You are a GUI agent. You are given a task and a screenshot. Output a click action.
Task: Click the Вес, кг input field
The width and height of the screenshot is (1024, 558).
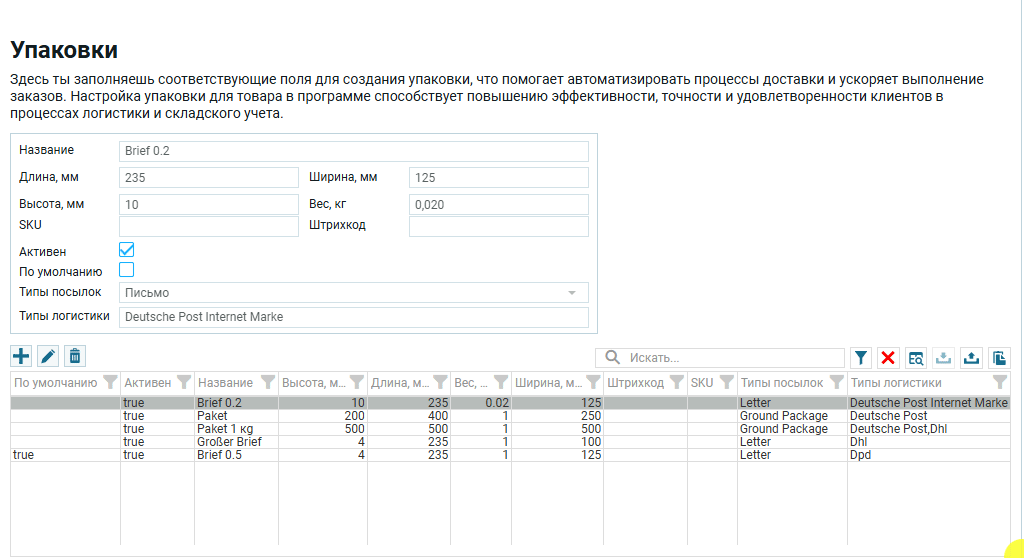coord(498,205)
